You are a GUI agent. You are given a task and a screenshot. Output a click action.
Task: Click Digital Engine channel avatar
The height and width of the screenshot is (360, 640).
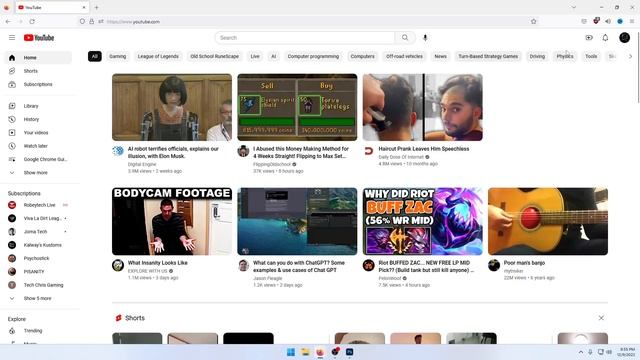point(118,151)
